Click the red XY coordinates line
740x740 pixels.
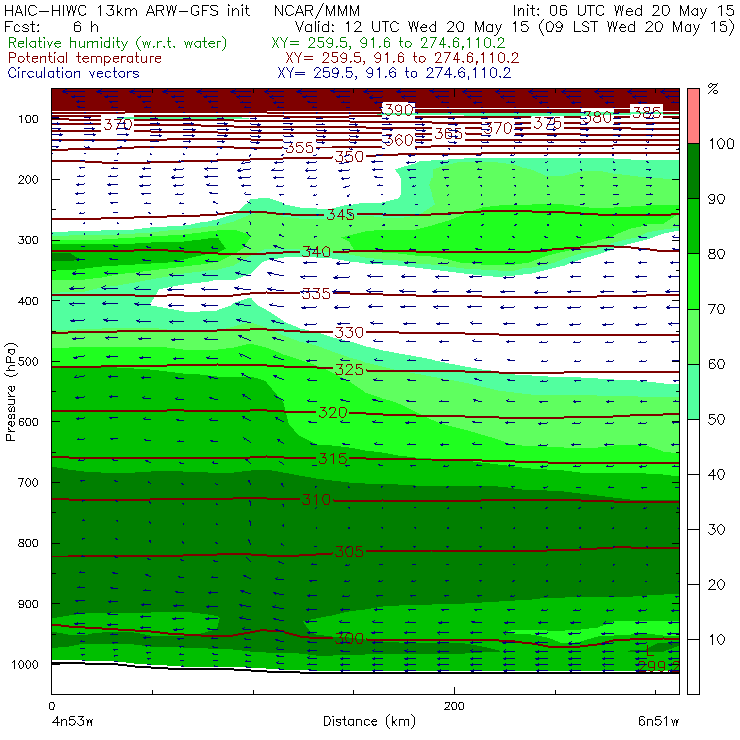coord(402,58)
